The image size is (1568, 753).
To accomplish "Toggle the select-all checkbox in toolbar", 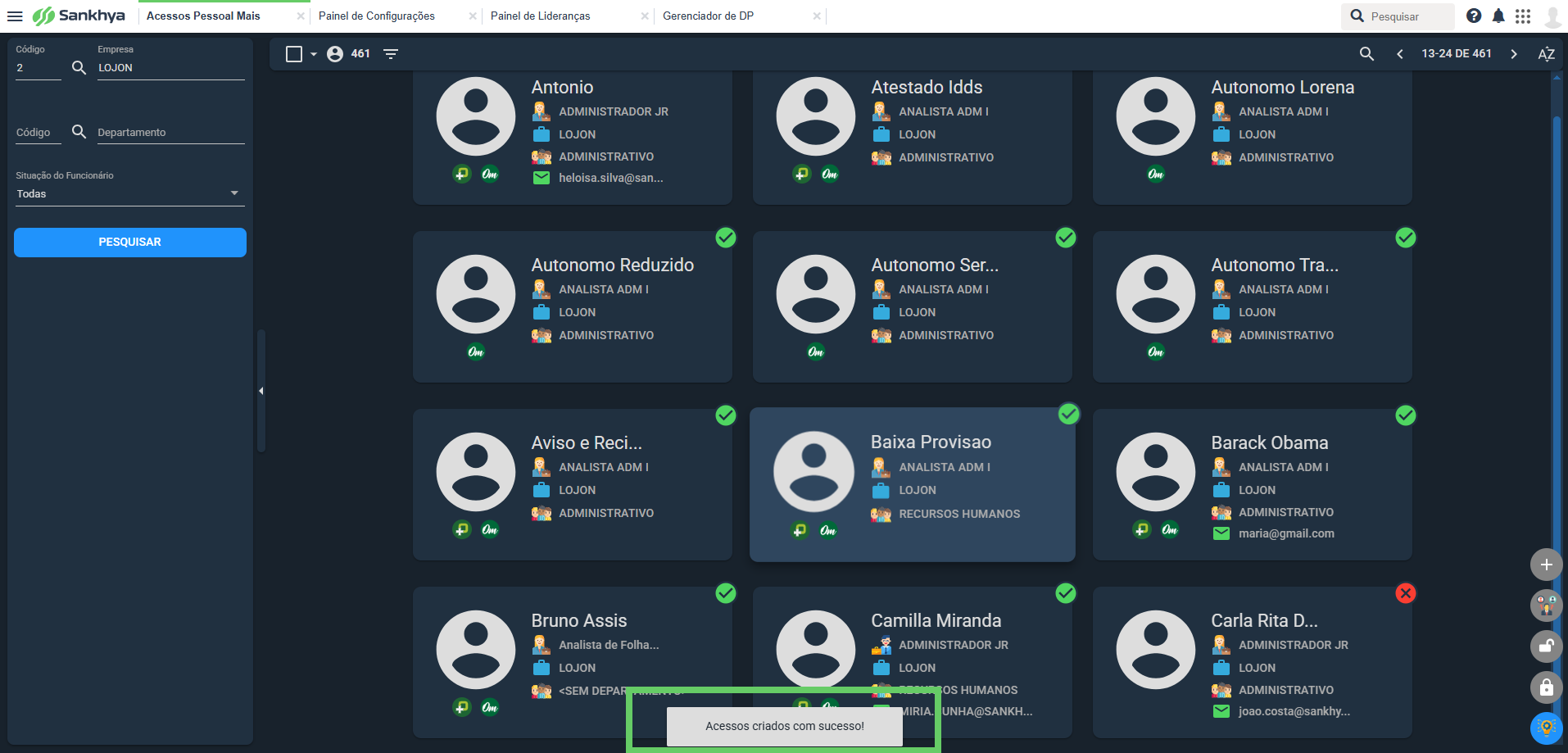I will (294, 54).
